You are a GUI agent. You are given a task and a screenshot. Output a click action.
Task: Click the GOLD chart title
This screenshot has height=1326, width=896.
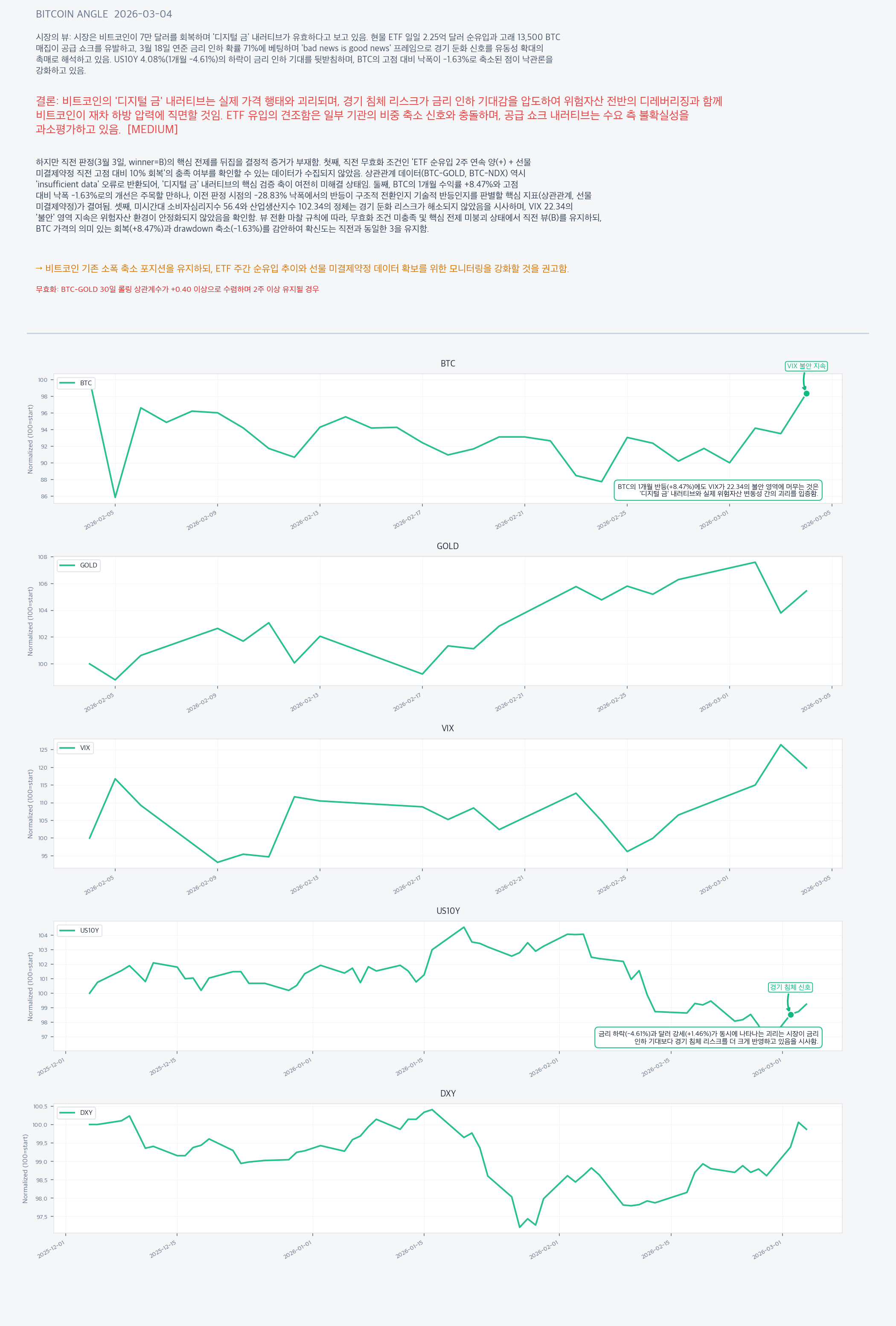pyautogui.click(x=448, y=546)
